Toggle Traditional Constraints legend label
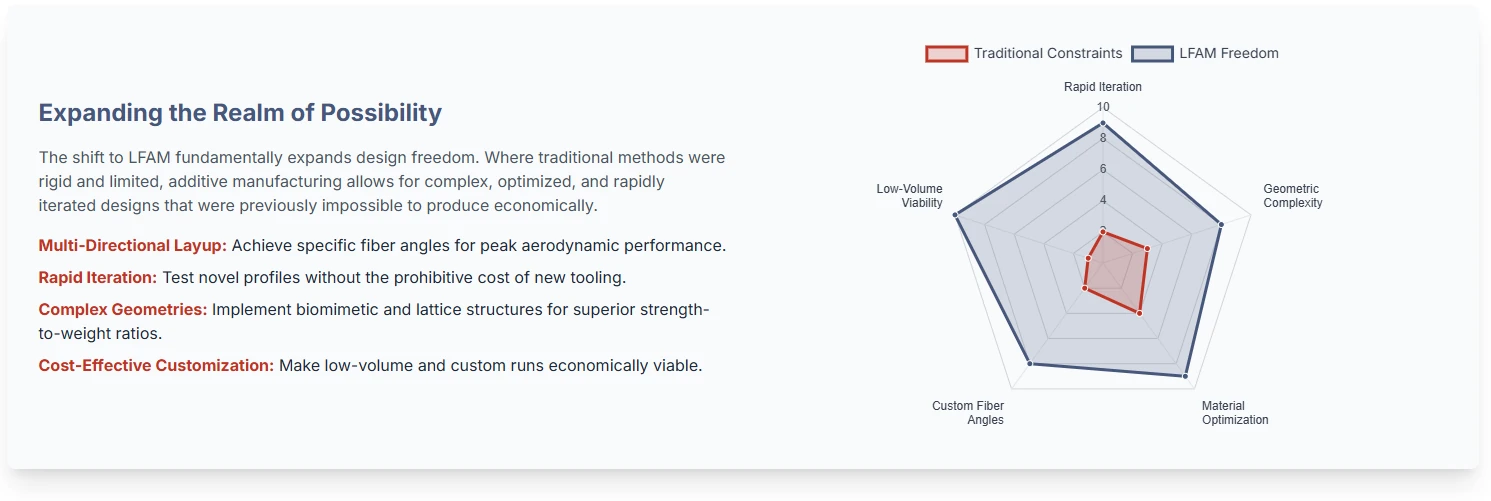 point(1048,54)
